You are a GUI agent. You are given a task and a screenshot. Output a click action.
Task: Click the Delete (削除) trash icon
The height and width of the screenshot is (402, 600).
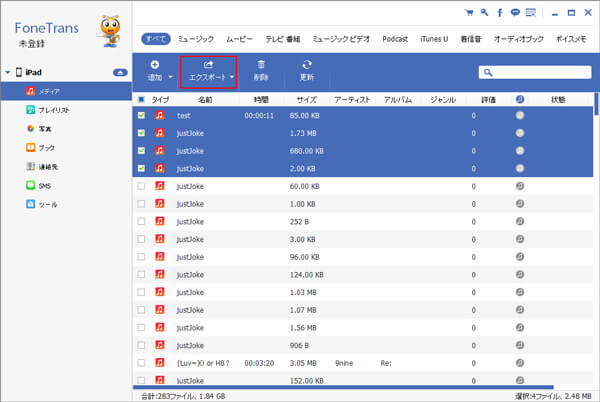coord(261,65)
